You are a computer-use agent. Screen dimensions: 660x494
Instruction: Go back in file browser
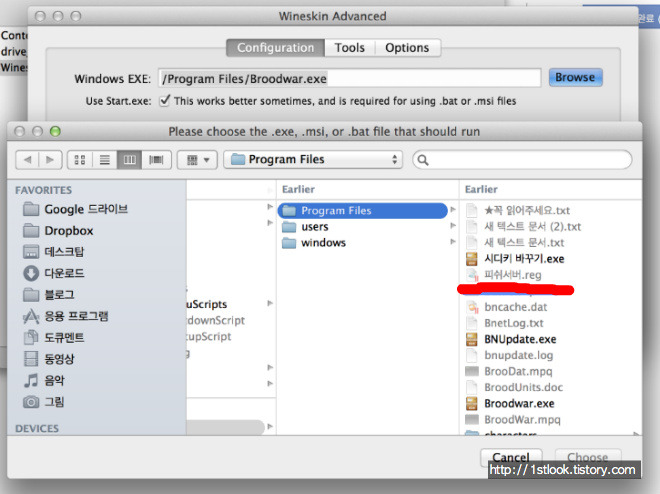click(x=27, y=160)
